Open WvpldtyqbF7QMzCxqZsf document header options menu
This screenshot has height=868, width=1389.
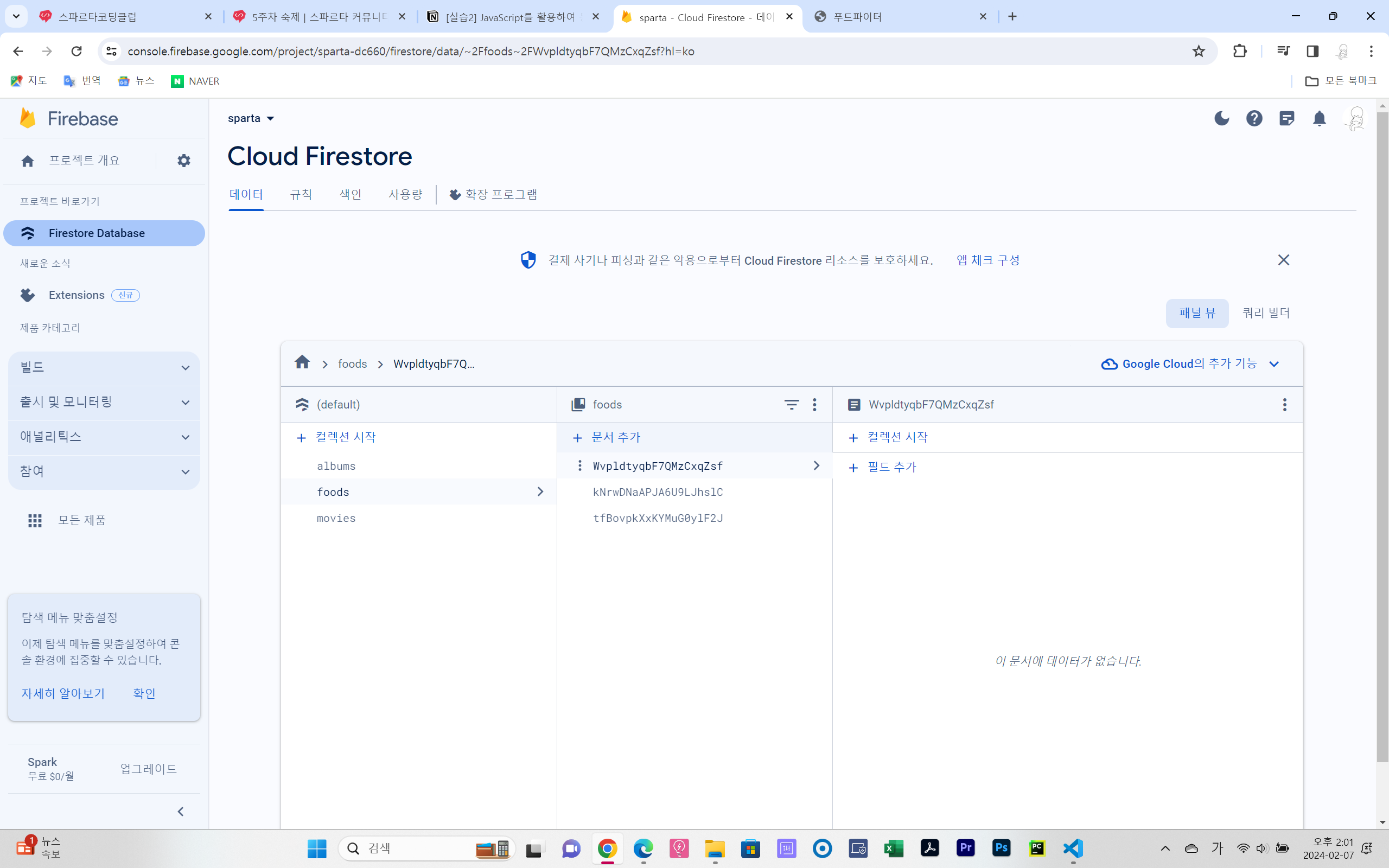(x=1284, y=405)
